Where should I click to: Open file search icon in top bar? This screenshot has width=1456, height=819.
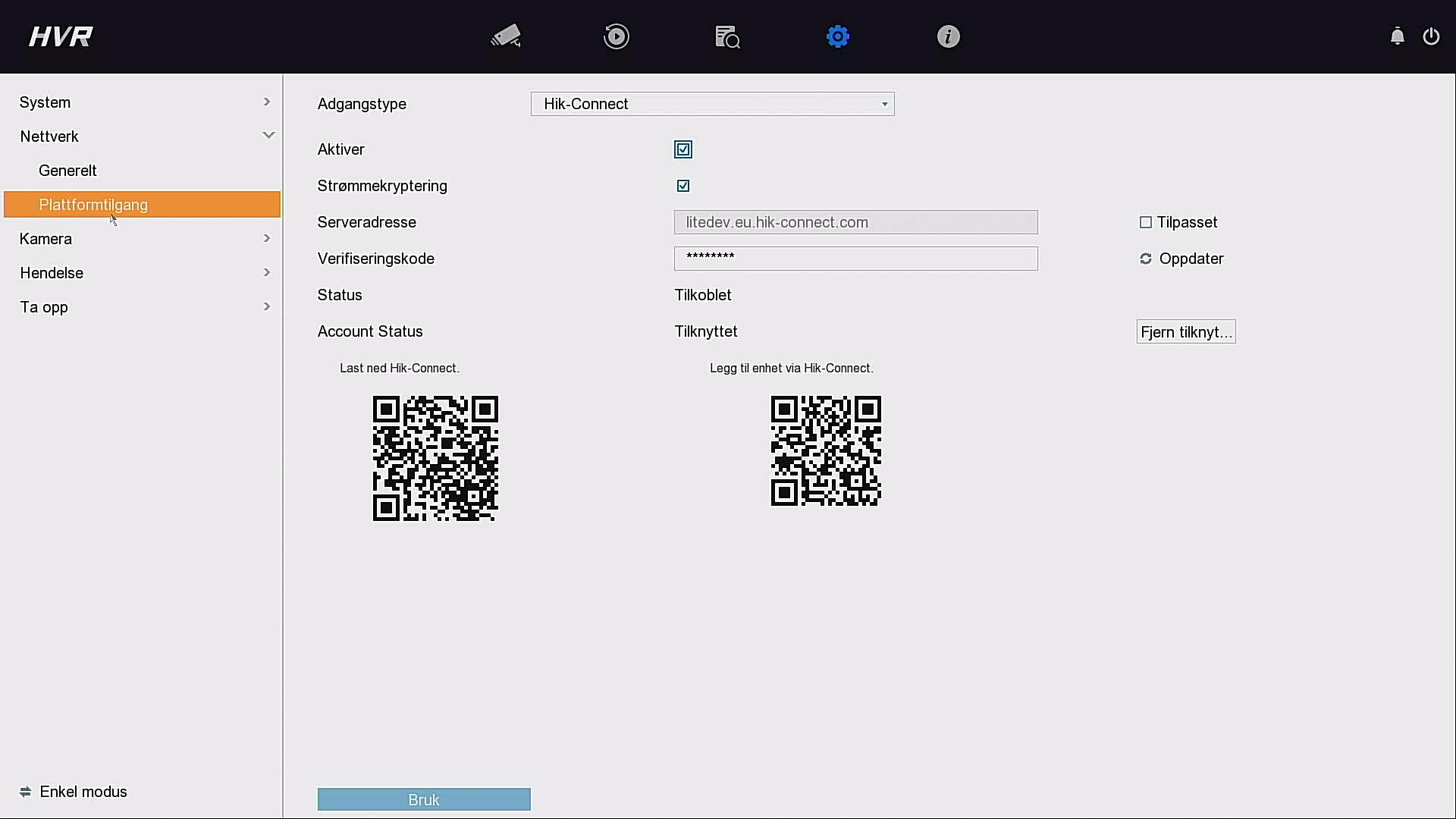727,36
